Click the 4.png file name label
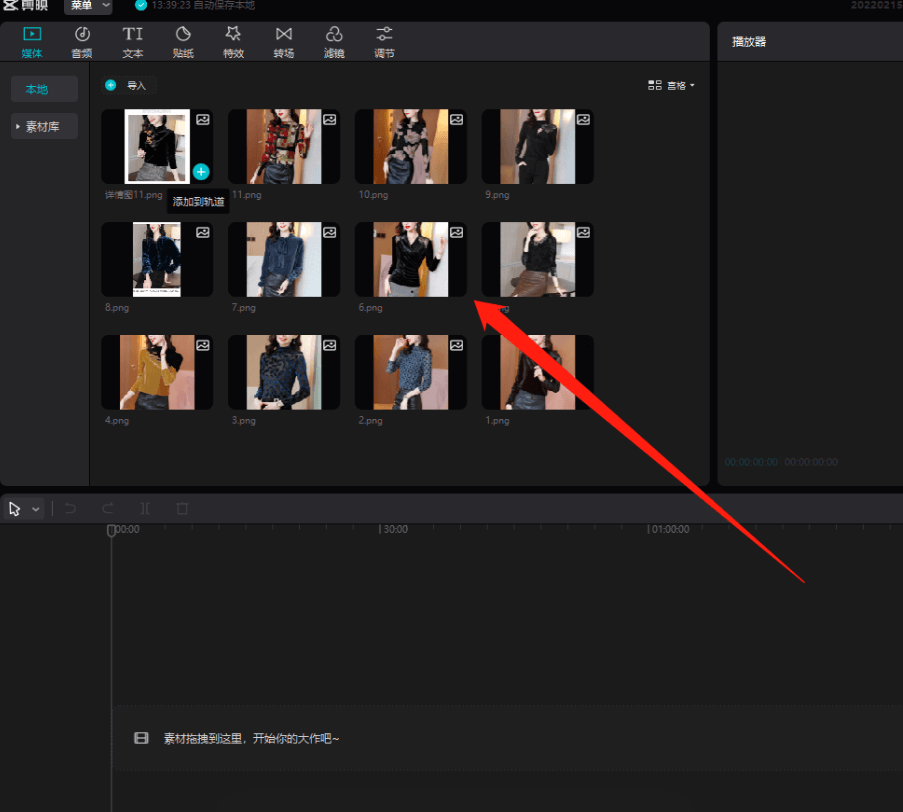Screen dimensions: 903x812 (x=117, y=420)
